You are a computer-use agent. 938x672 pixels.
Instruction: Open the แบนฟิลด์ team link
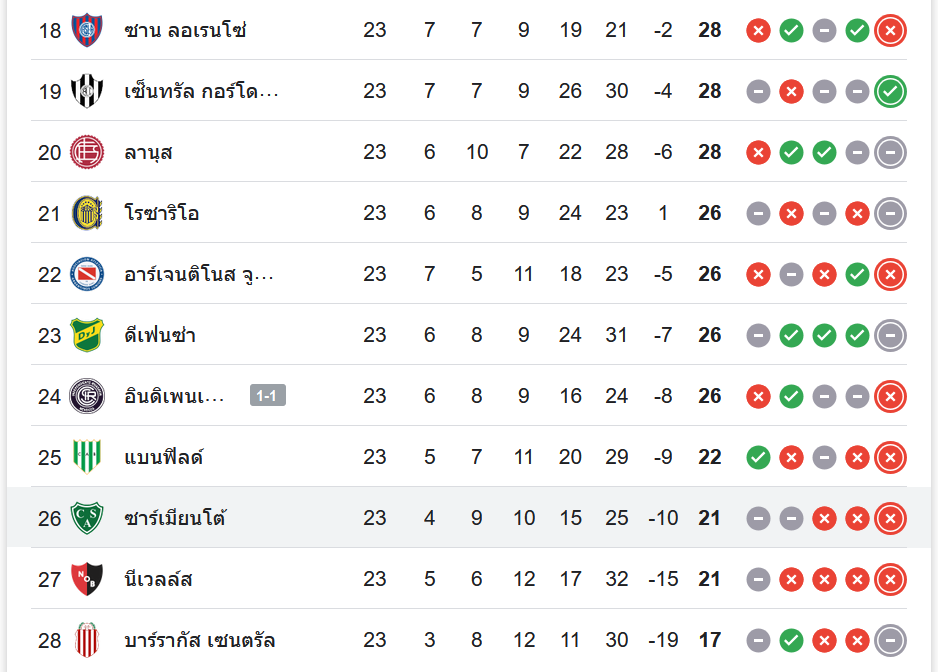164,457
